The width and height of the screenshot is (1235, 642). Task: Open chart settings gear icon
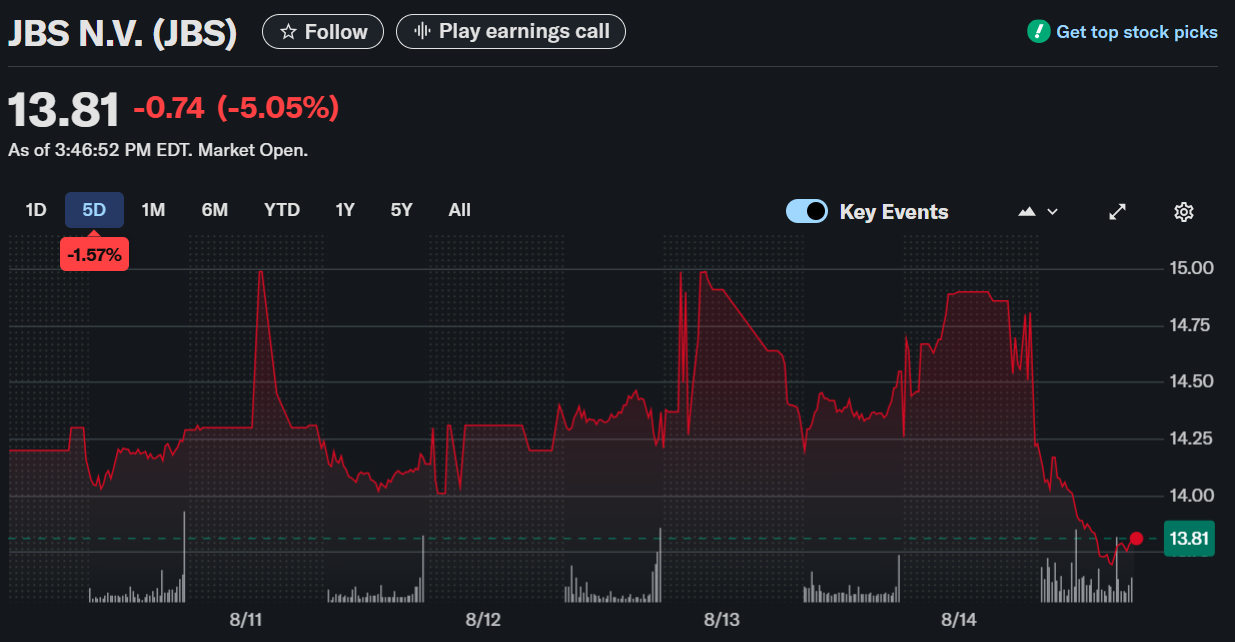(1184, 212)
